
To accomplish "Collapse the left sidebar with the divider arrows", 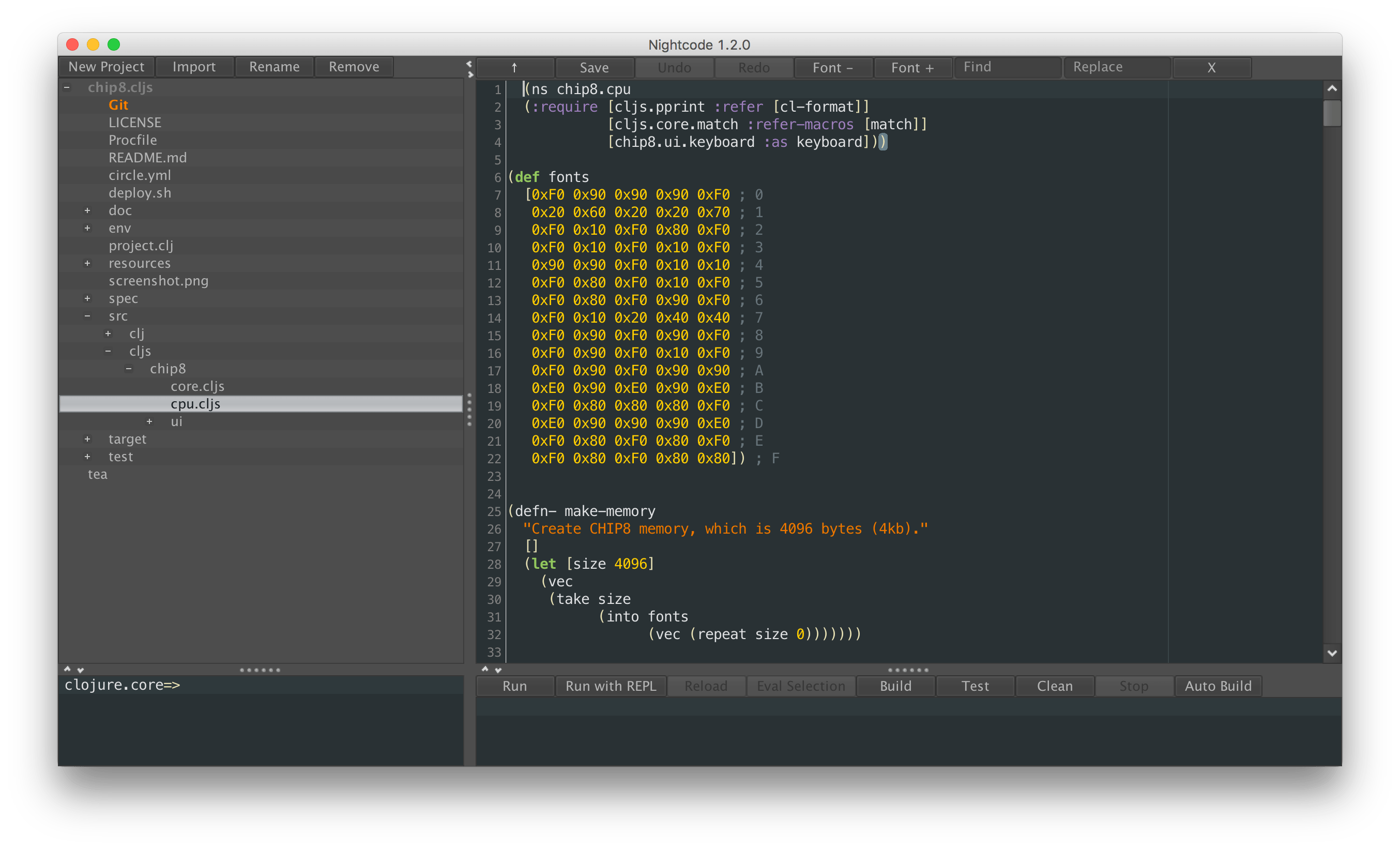I will (469, 63).
